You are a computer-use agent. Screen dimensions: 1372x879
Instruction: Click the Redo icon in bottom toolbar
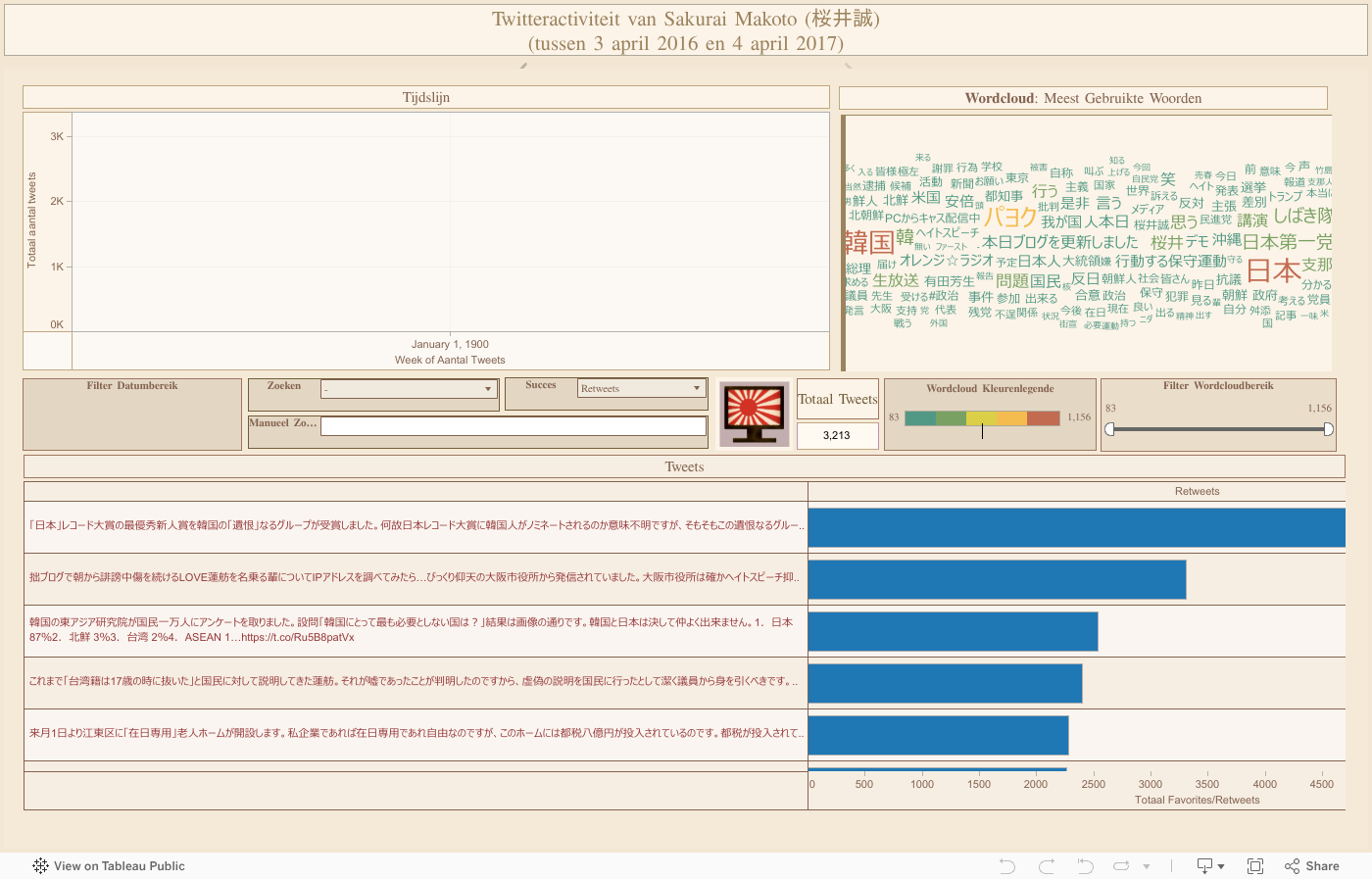[x=1047, y=866]
